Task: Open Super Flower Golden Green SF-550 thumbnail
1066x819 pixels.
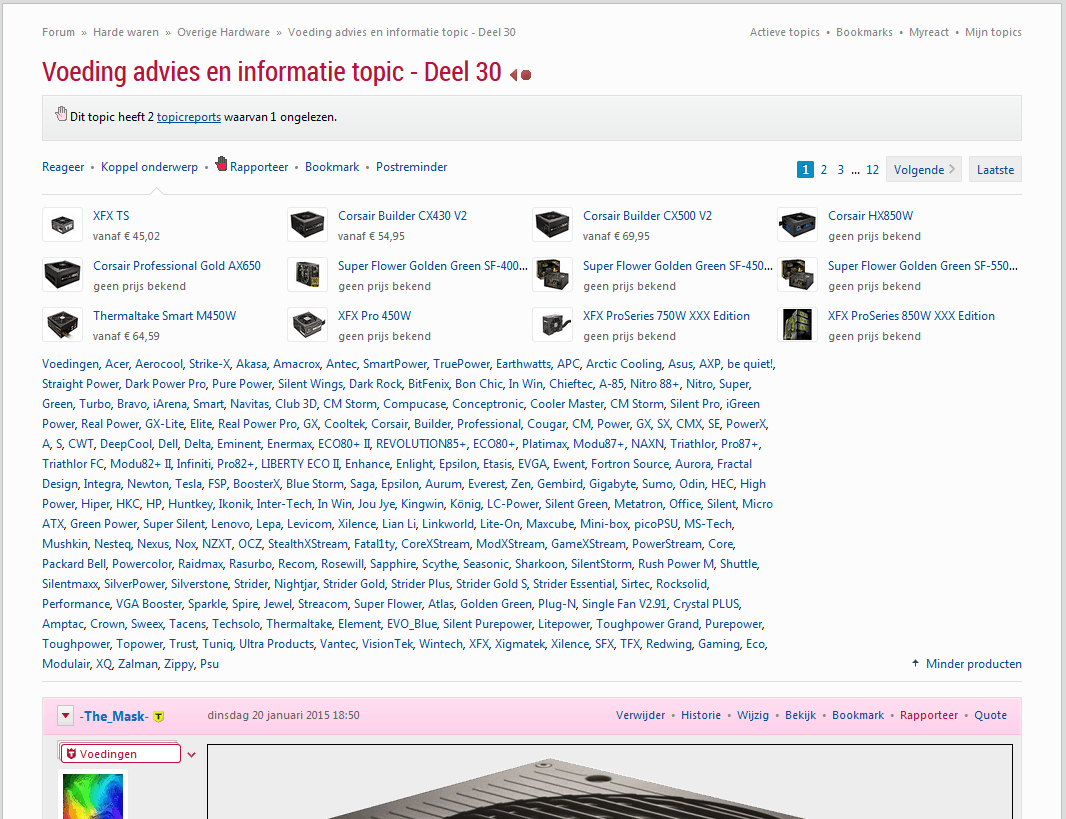Action: (797, 275)
